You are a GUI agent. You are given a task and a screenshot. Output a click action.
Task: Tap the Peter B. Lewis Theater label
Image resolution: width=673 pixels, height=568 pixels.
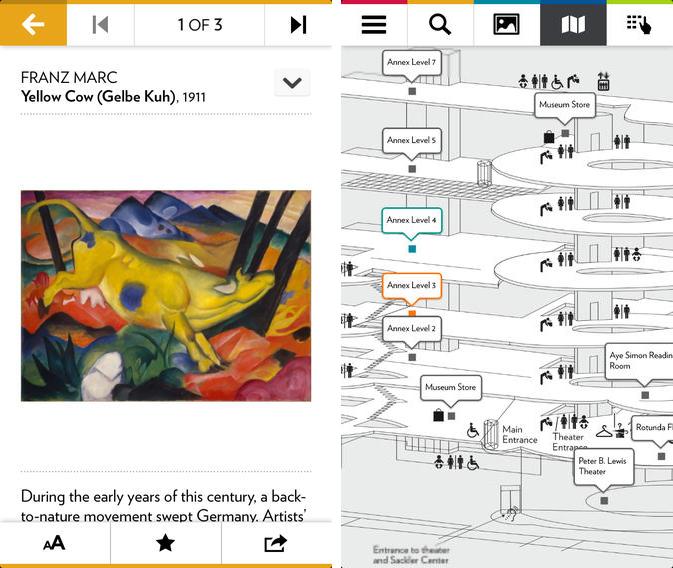(x=603, y=466)
